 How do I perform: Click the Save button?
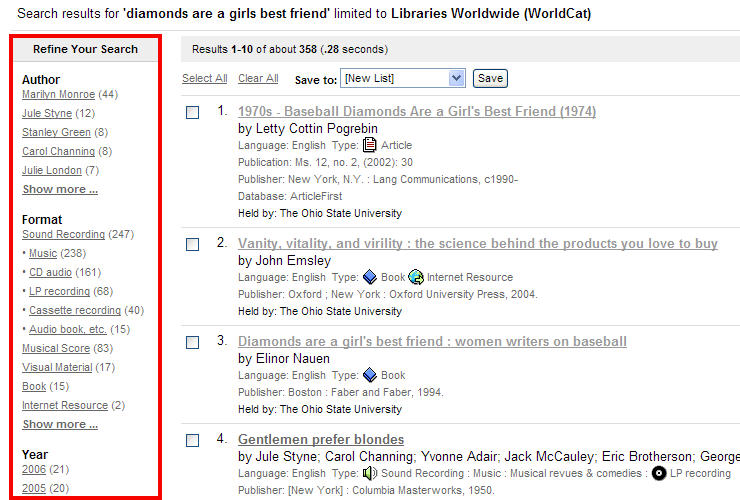490,78
